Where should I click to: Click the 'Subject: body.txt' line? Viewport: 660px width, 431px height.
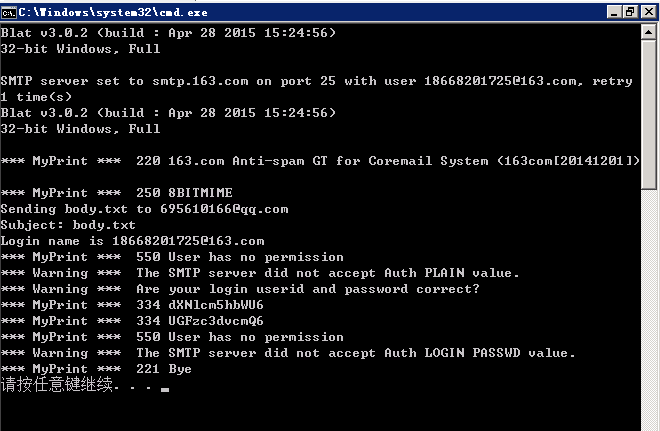click(x=68, y=225)
